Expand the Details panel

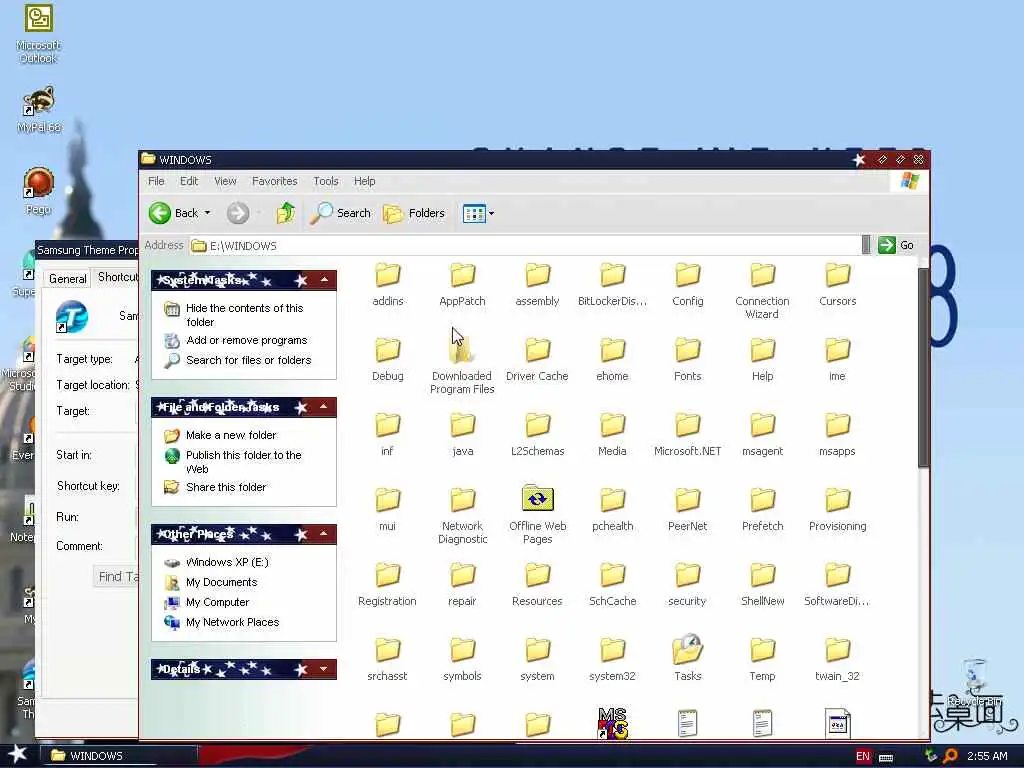[324, 669]
